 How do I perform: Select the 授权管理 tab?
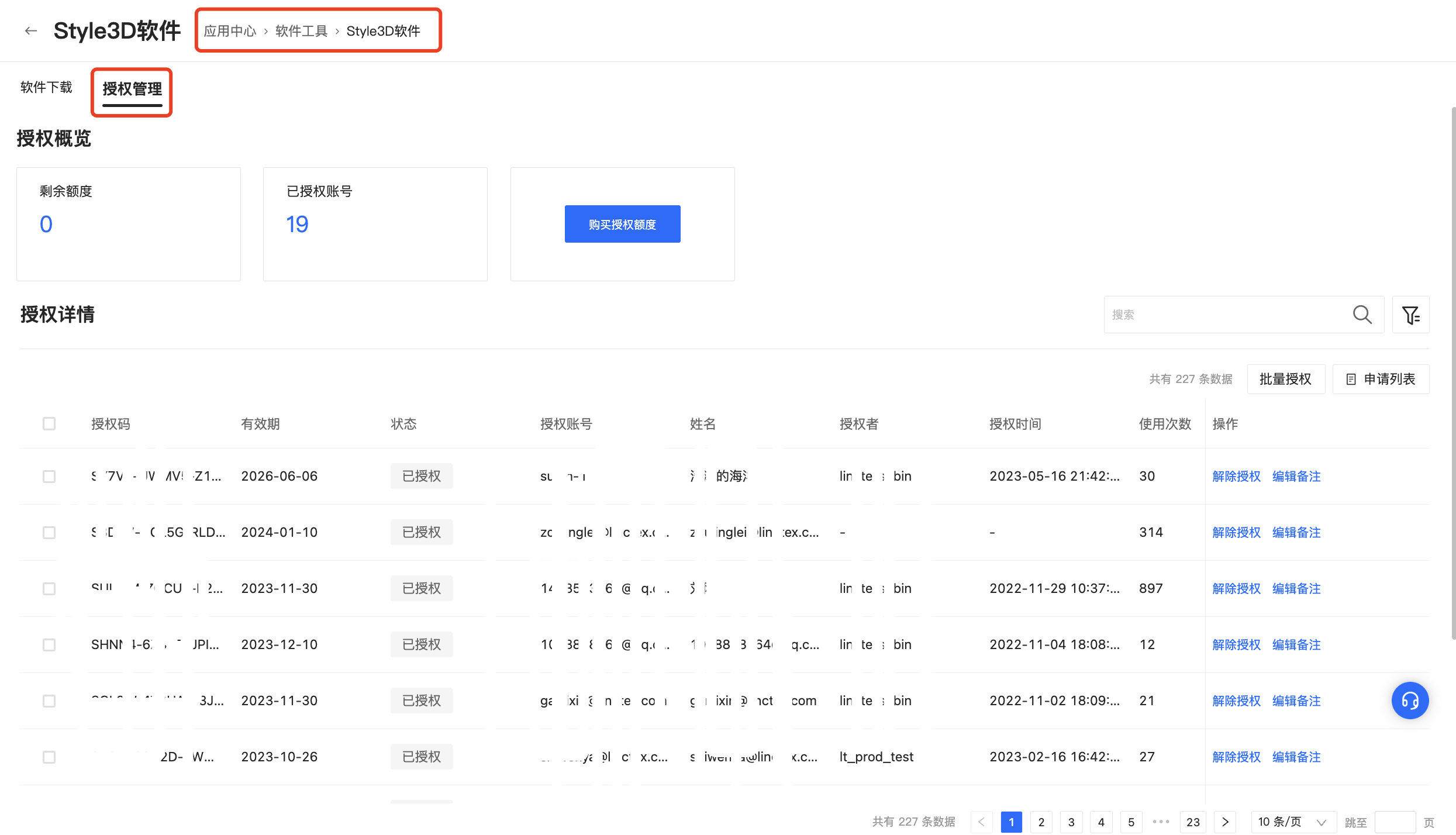132,89
